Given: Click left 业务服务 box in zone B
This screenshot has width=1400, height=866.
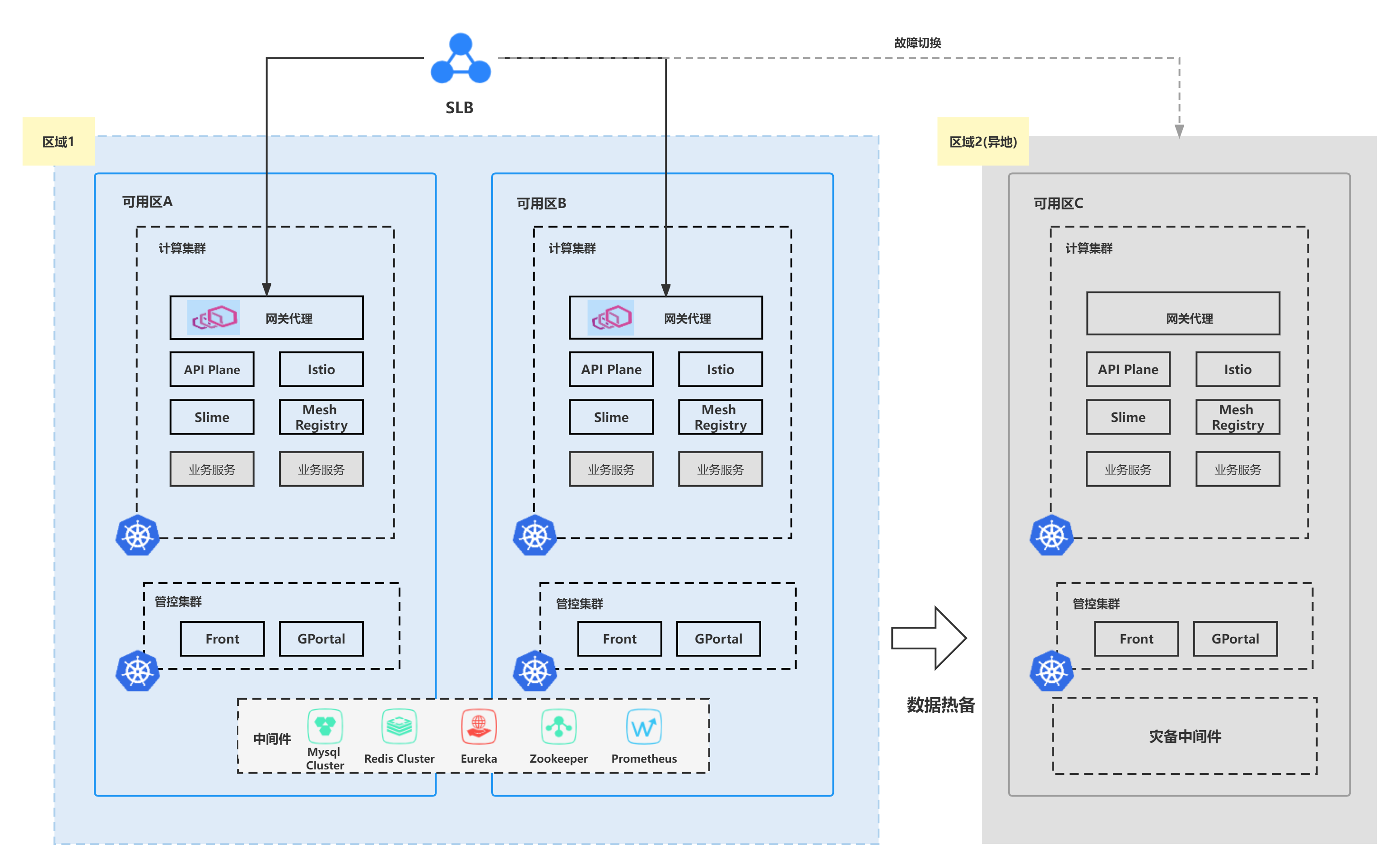Looking at the screenshot, I should (x=611, y=469).
